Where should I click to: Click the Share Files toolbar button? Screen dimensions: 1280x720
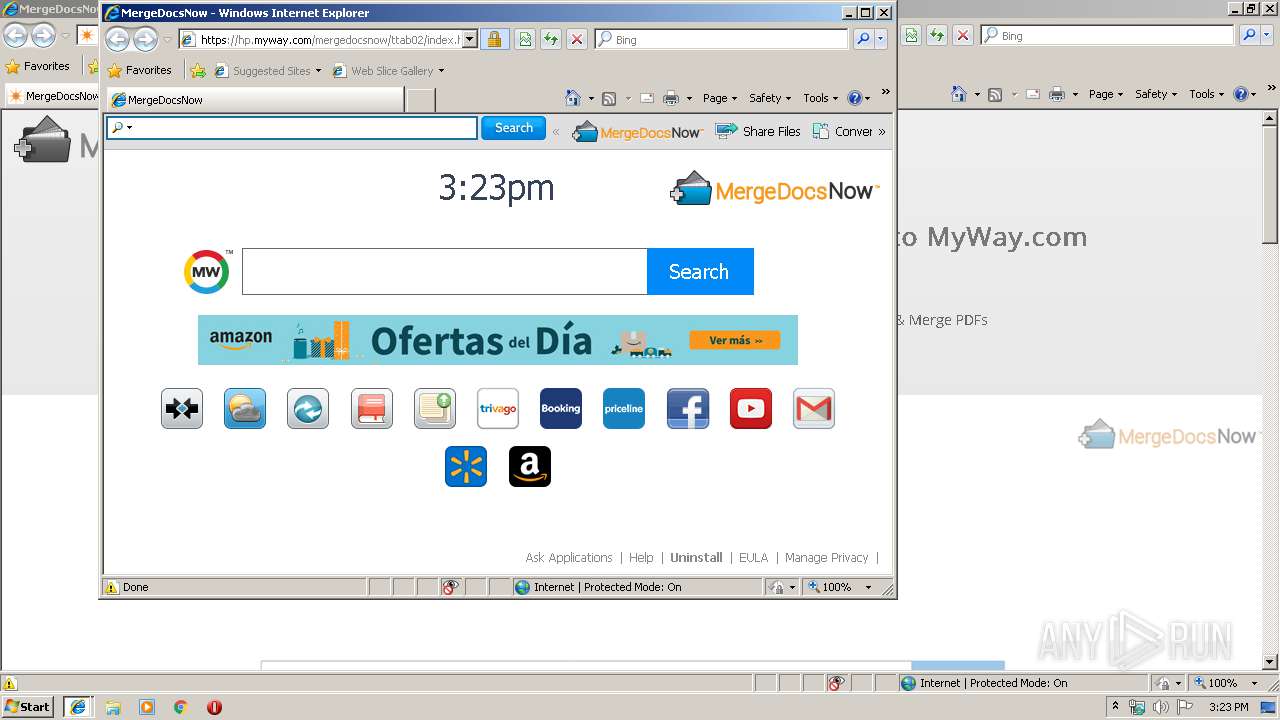(758, 131)
